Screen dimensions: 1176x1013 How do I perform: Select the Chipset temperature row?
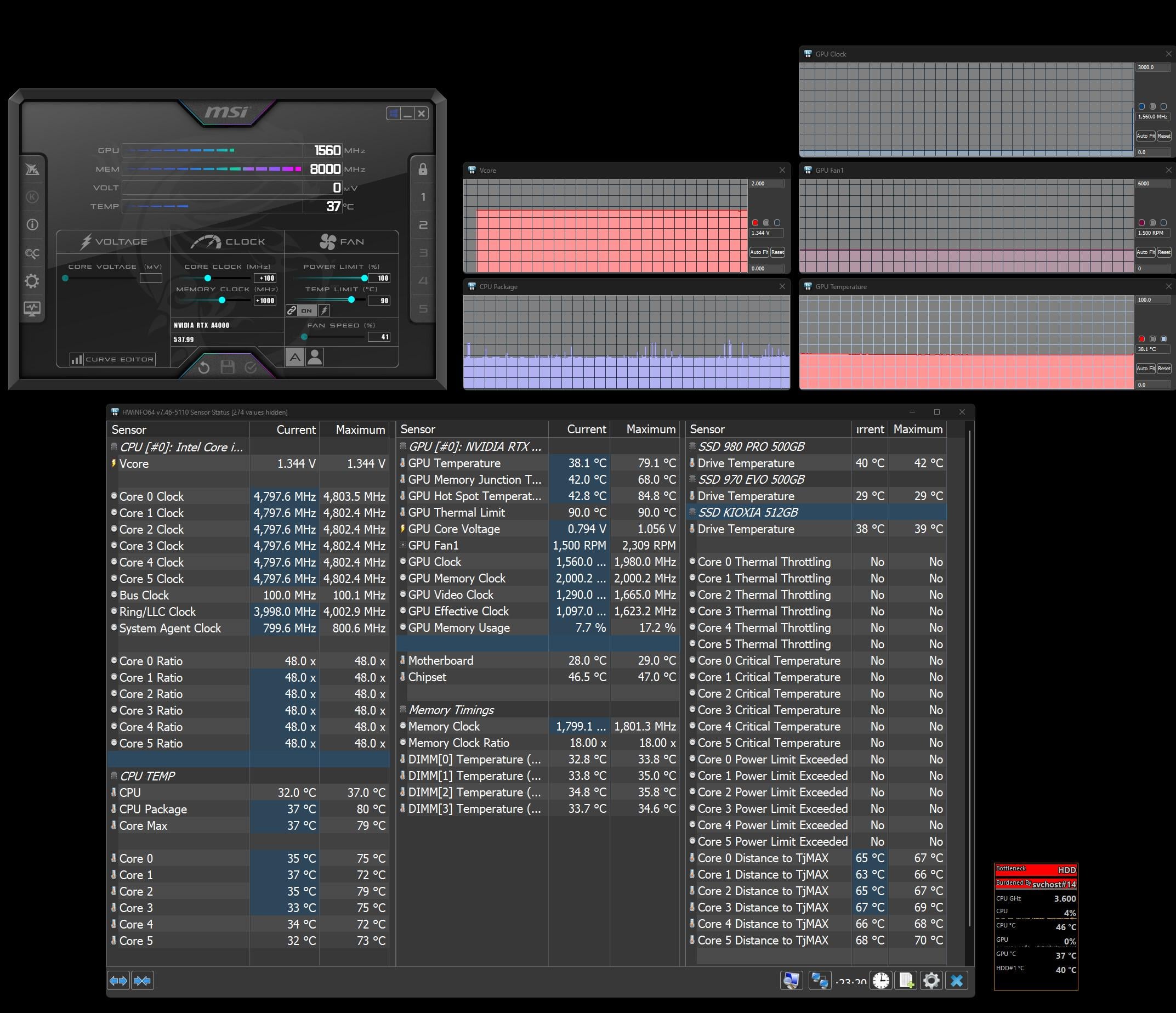click(x=538, y=677)
